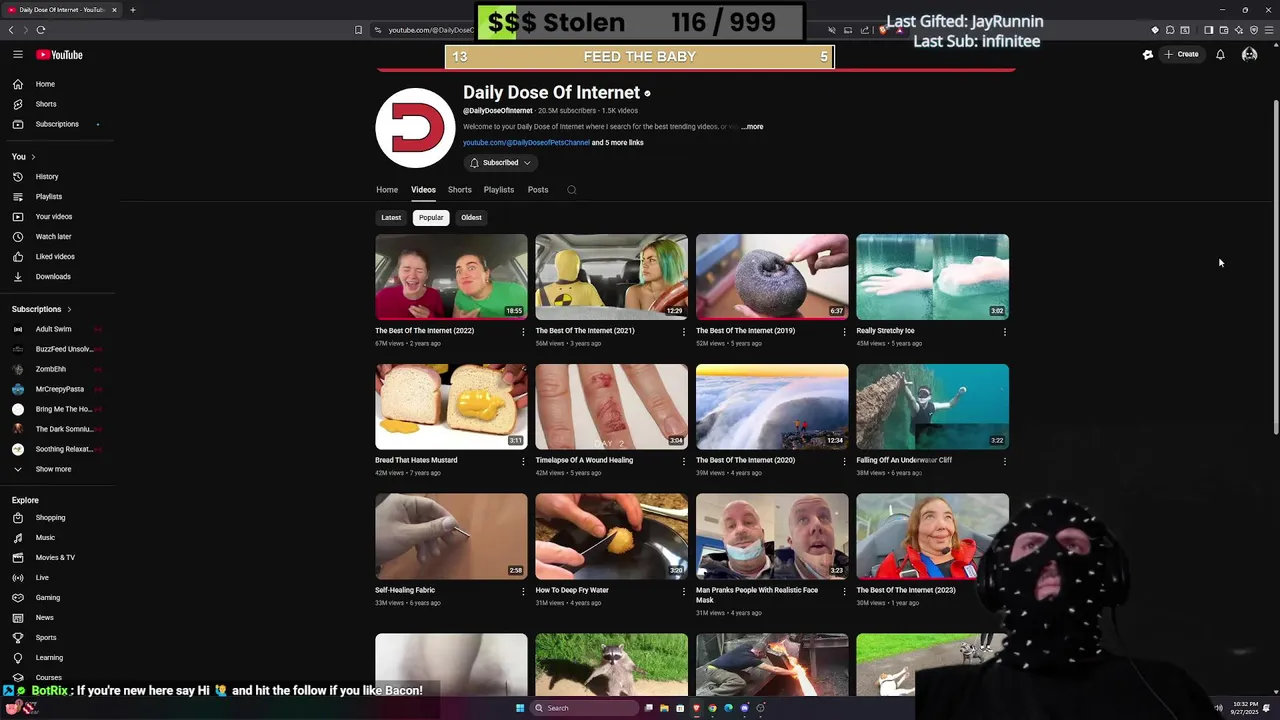The height and width of the screenshot is (720, 1280).
Task: Open options for Best Of The Internet (2022)
Action: click(523, 331)
